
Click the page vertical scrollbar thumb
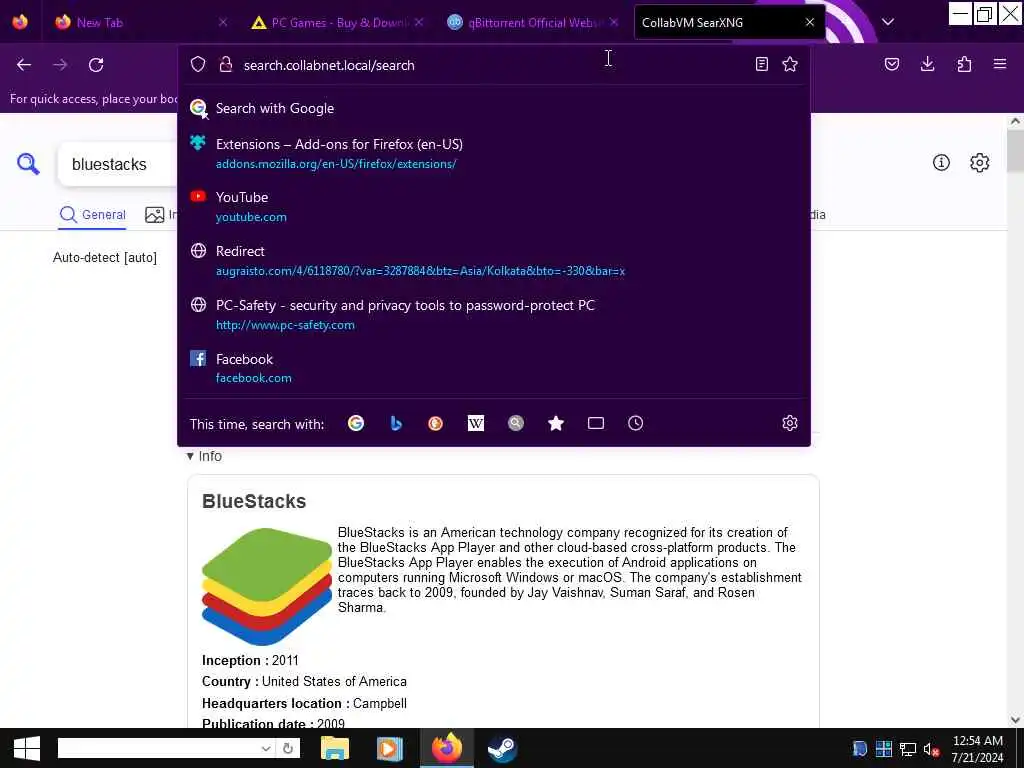tap(1015, 151)
